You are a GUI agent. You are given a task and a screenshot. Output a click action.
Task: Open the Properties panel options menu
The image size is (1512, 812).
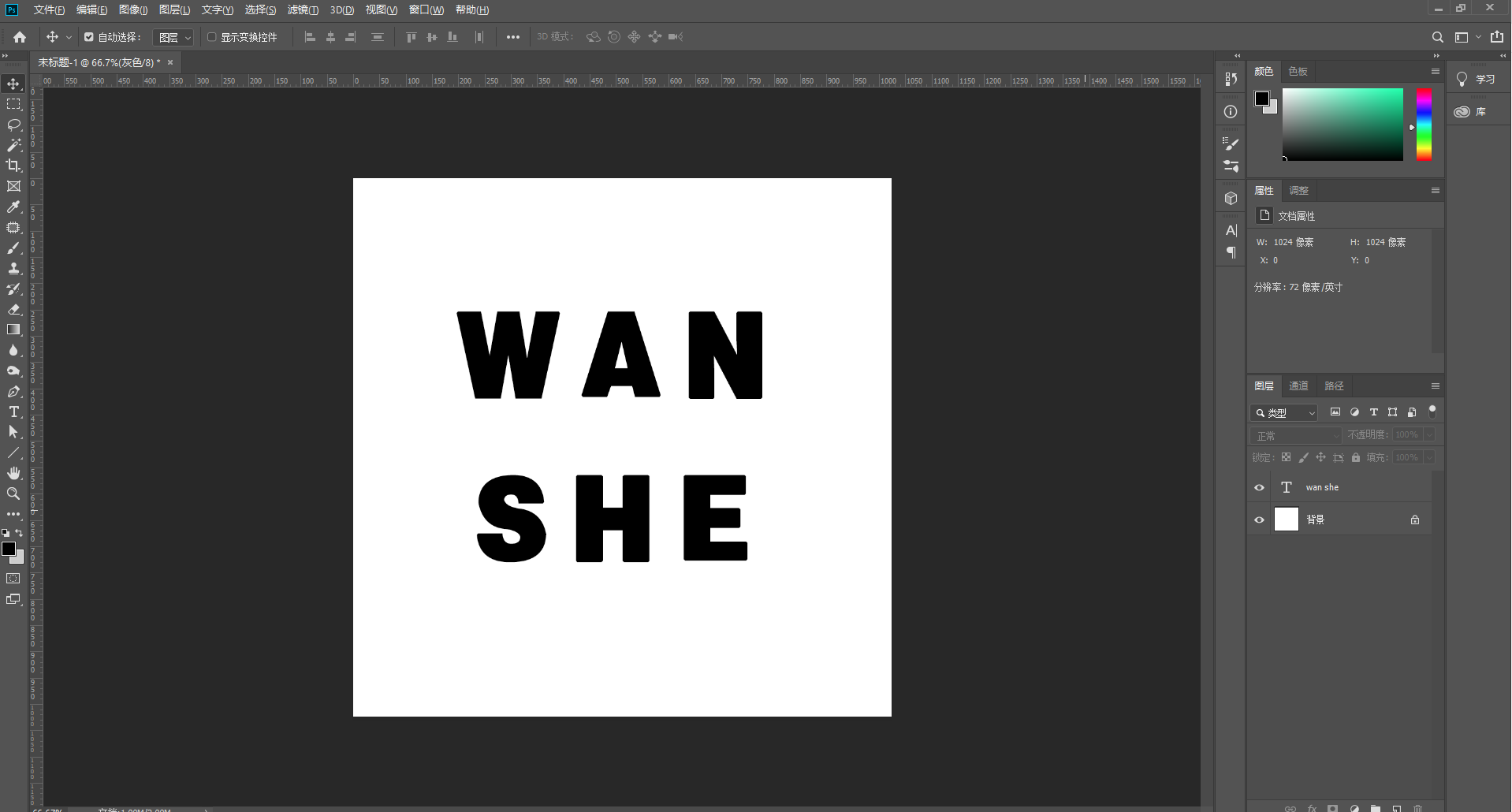click(x=1435, y=190)
